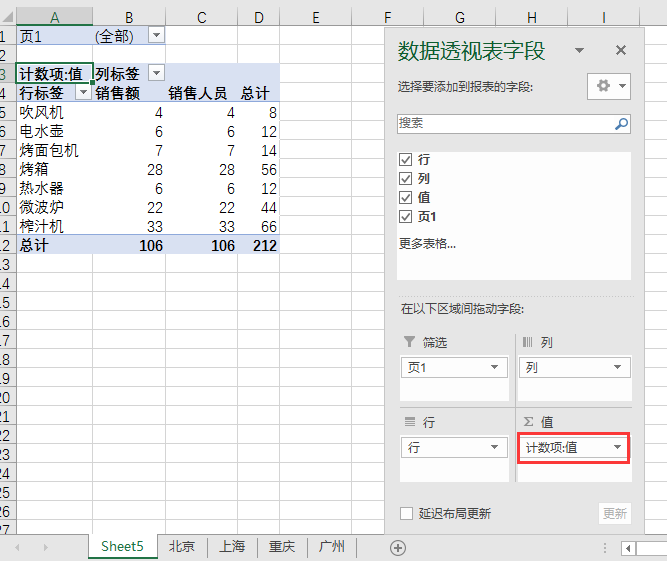Screen dimensions: 667x561
Task: Select the column C header
Action: coord(202,17)
